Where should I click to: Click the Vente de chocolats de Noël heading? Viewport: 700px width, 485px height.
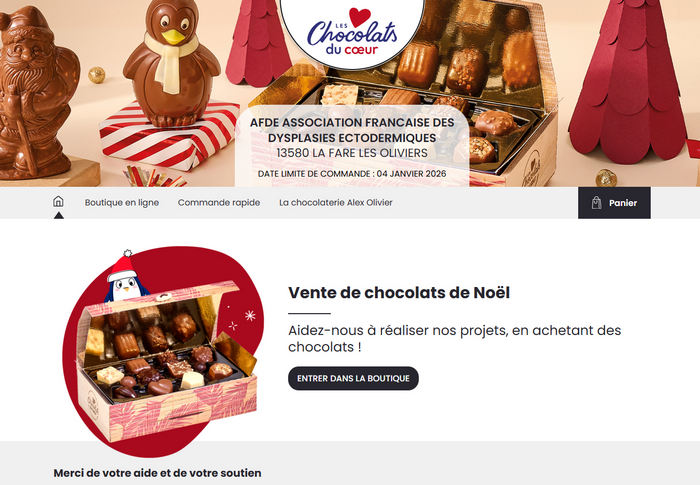[x=399, y=293]
